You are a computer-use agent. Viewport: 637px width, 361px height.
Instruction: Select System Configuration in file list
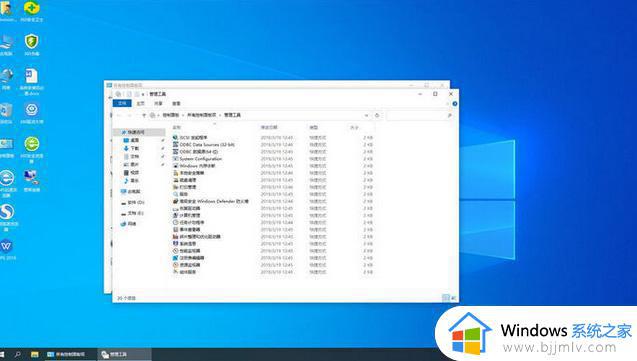197,159
